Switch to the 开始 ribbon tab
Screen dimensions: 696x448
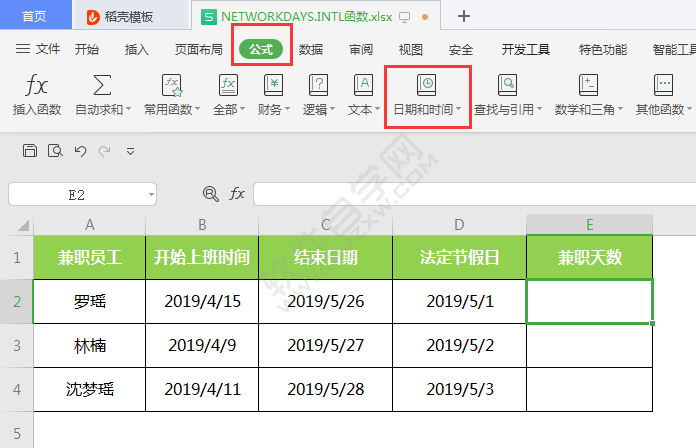coord(87,49)
